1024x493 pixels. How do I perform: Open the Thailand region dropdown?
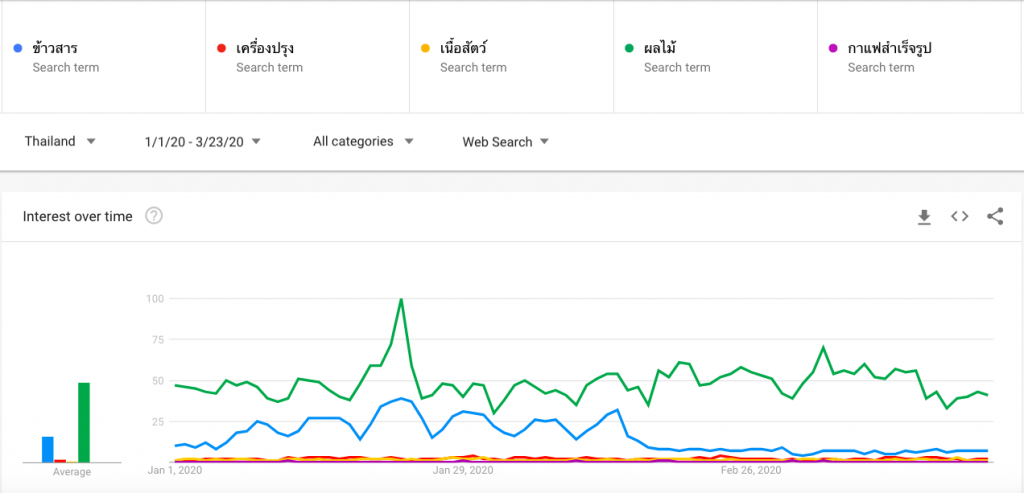coord(60,141)
